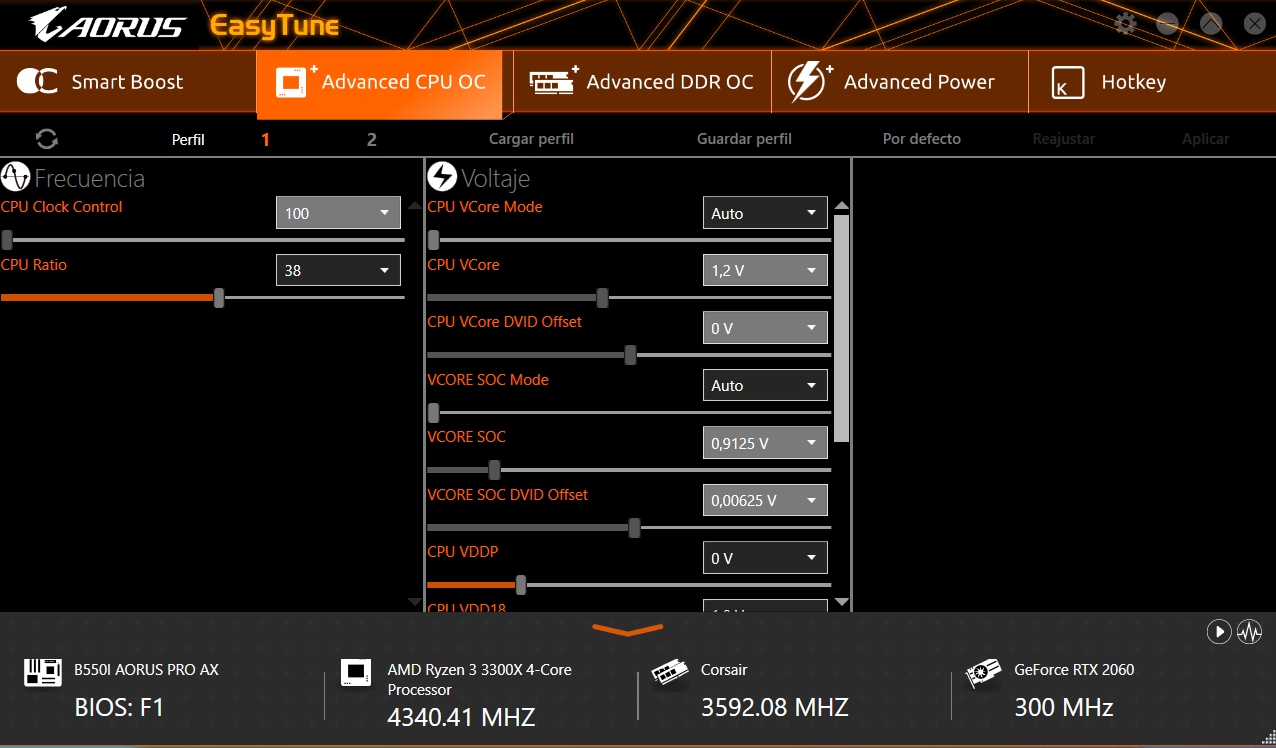The height and width of the screenshot is (748, 1276).
Task: Open the settings gear in title bar
Action: [1126, 23]
